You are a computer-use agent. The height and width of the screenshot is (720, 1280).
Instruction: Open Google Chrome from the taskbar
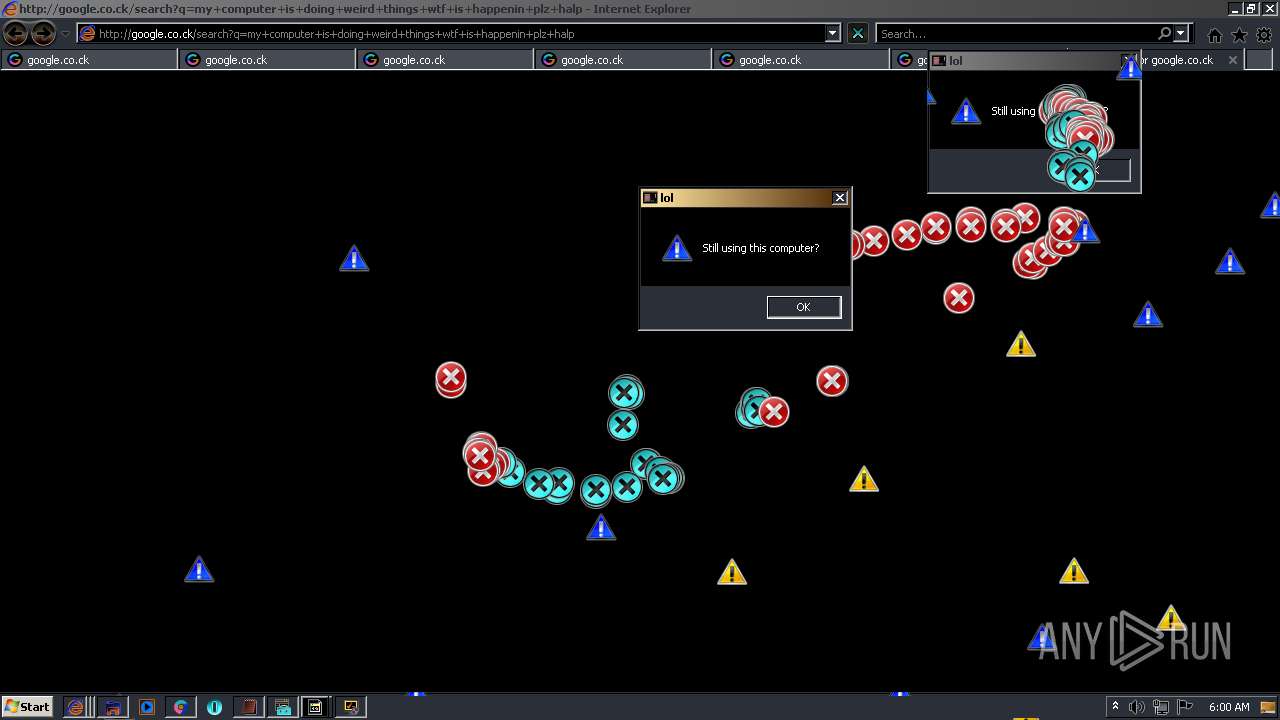(181, 707)
